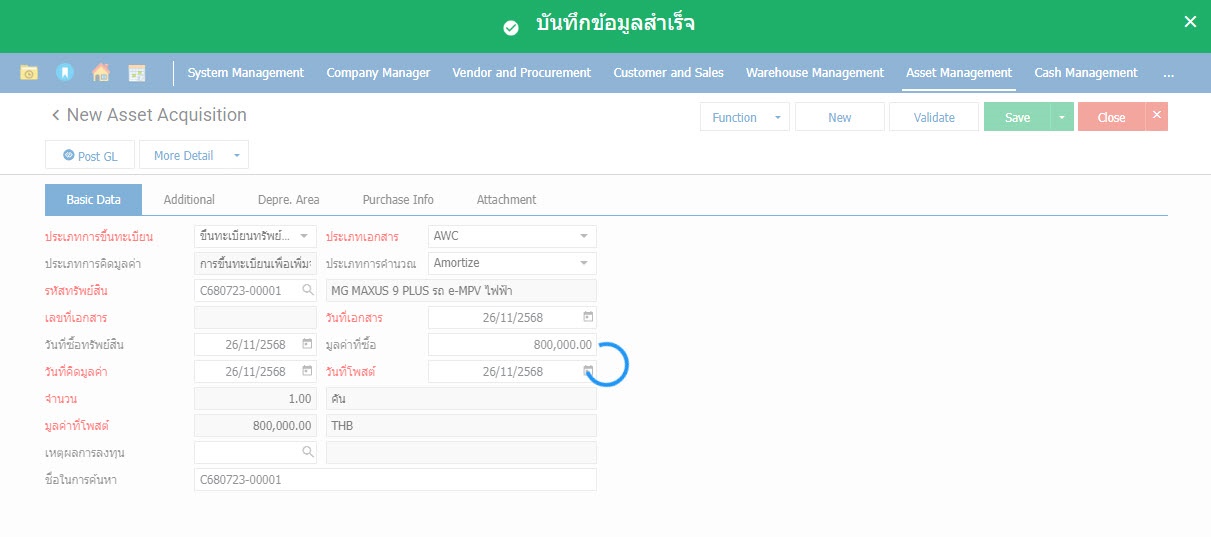1211x537 pixels.
Task: Open calendar for วันที่เอกสาร date field
Action: coord(588,317)
